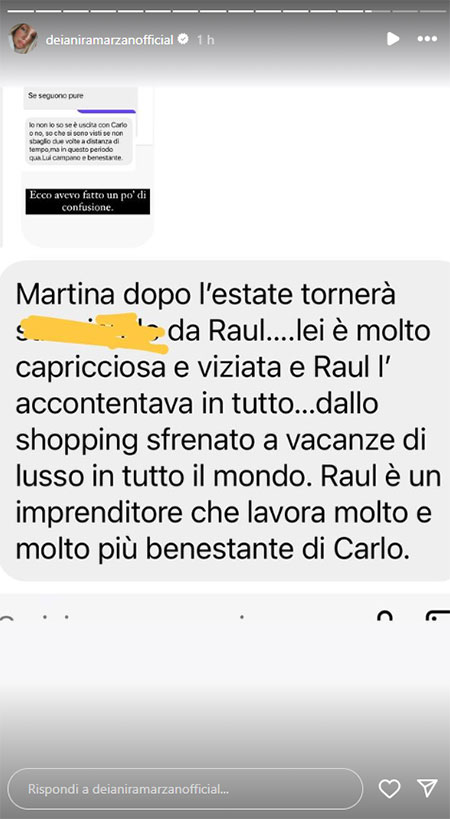Tap the 'Ecco avevo fatto un po' di confusione' caption
450x819 pixels.
click(88, 201)
